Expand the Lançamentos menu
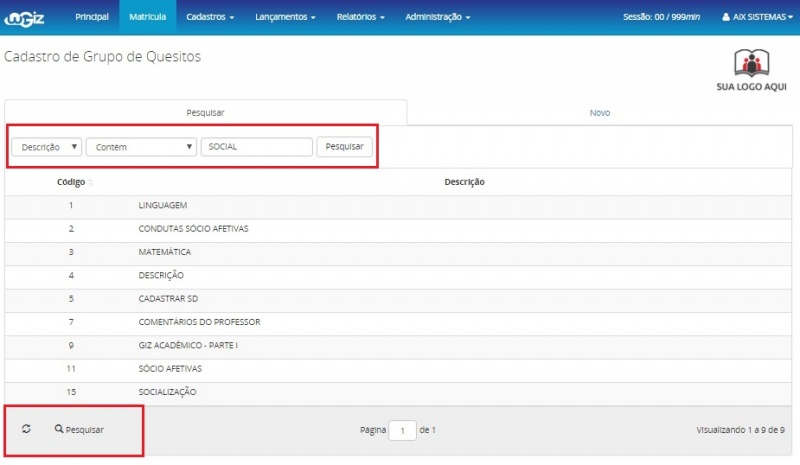Viewport: 800px width, 465px height. [284, 17]
